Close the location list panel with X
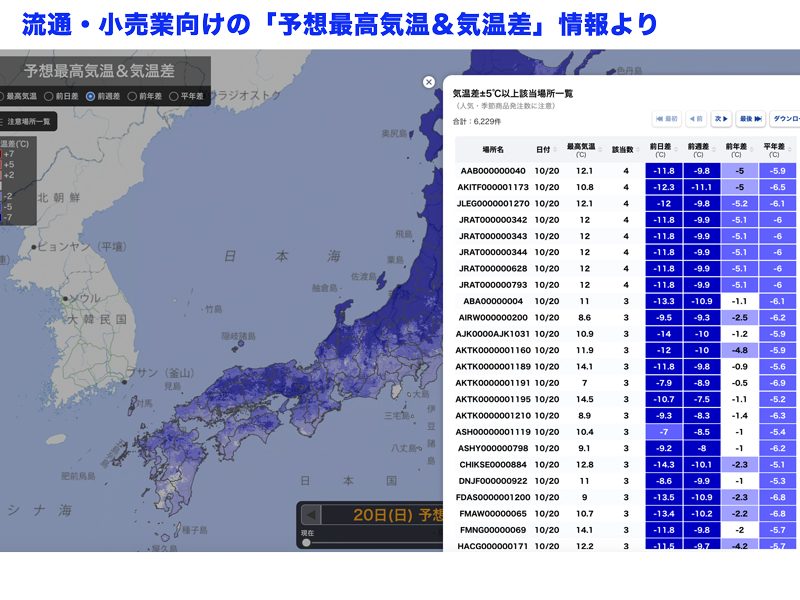The image size is (800, 600). click(429, 83)
